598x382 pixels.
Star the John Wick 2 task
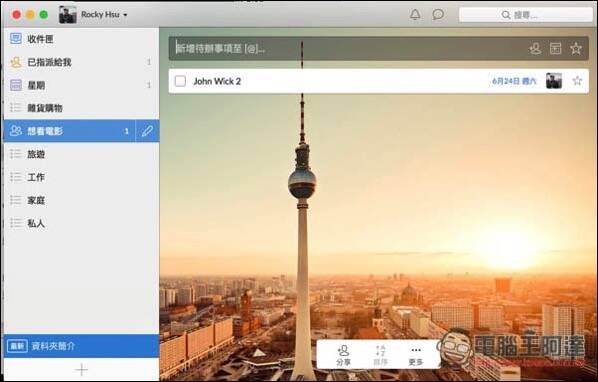[x=577, y=80]
